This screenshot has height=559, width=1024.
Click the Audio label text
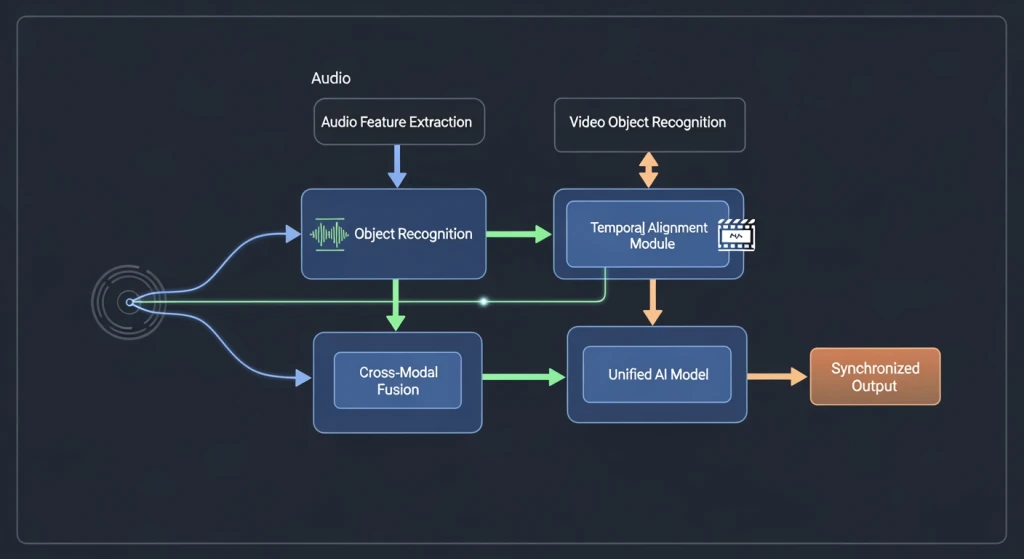[331, 78]
